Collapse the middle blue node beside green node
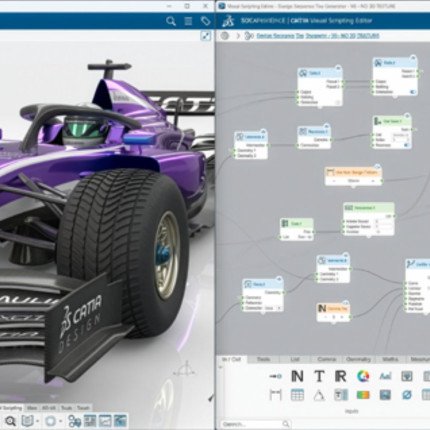Viewport: 430px width, 430px height. coord(327,126)
